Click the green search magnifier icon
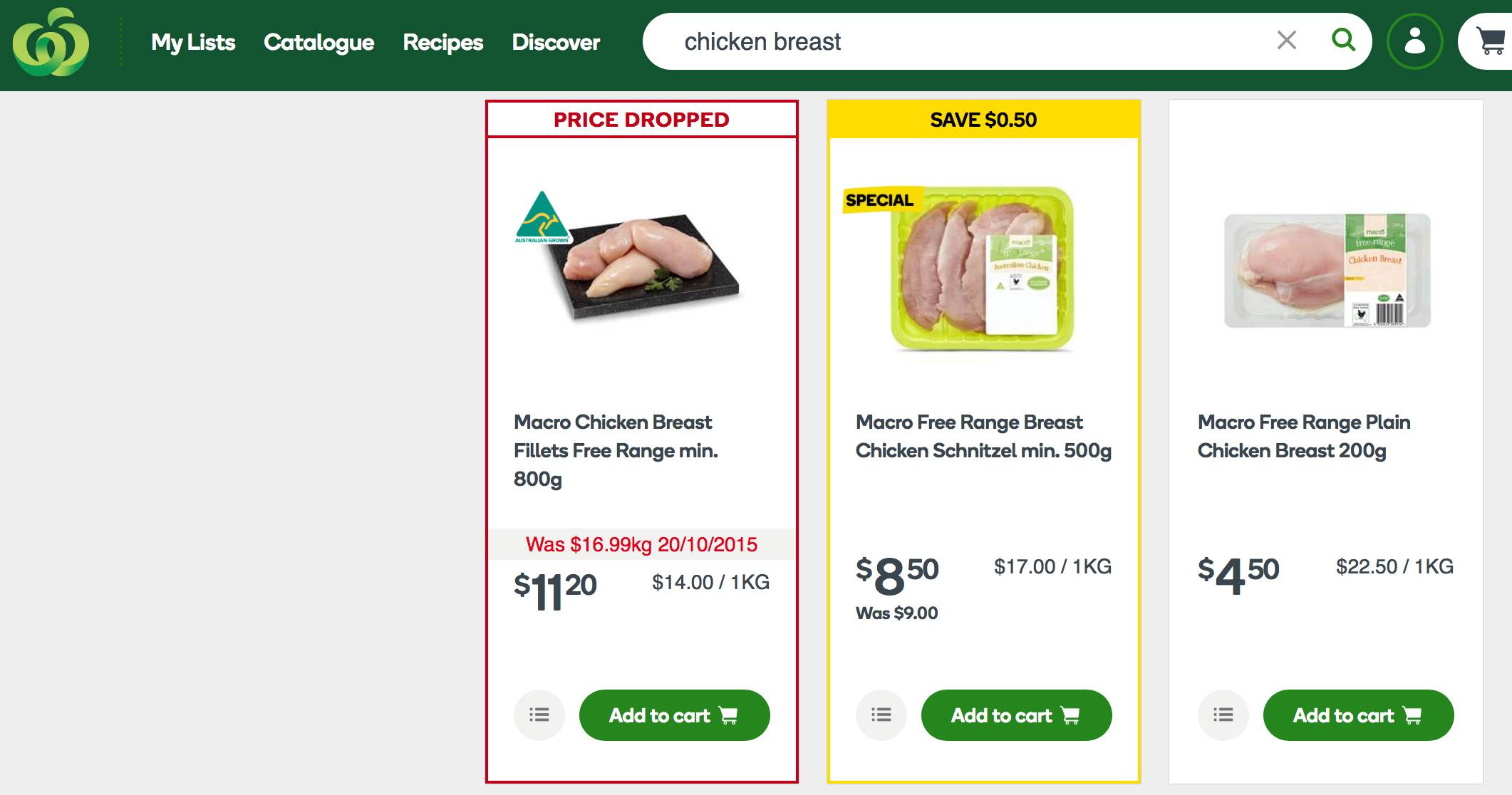The height and width of the screenshot is (795, 1512). tap(1343, 41)
